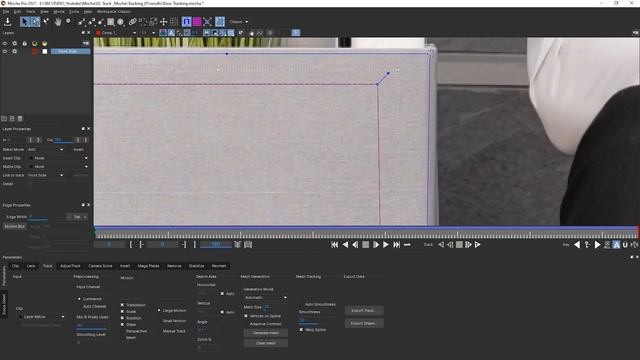Track backwards
This screenshot has height=360, width=640.
coord(441,244)
